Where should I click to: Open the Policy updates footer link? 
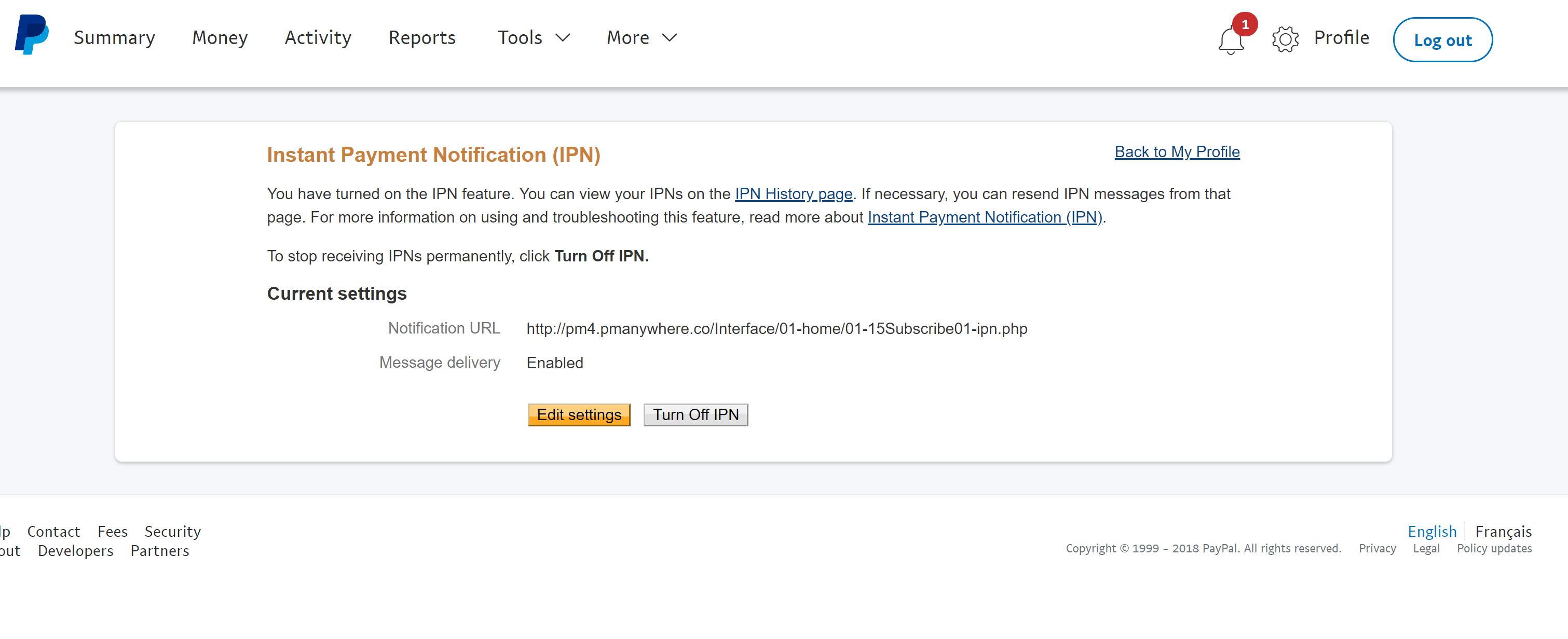[1494, 548]
